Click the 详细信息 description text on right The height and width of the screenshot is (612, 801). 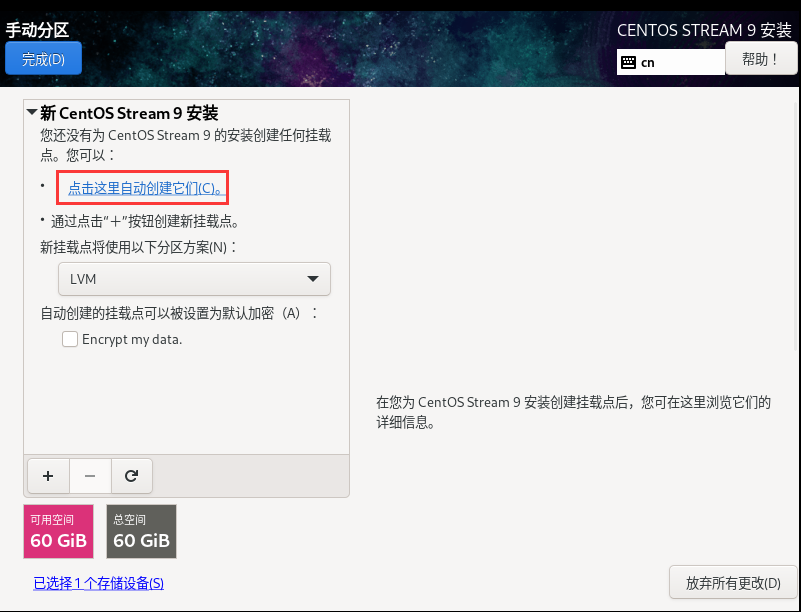point(573,412)
